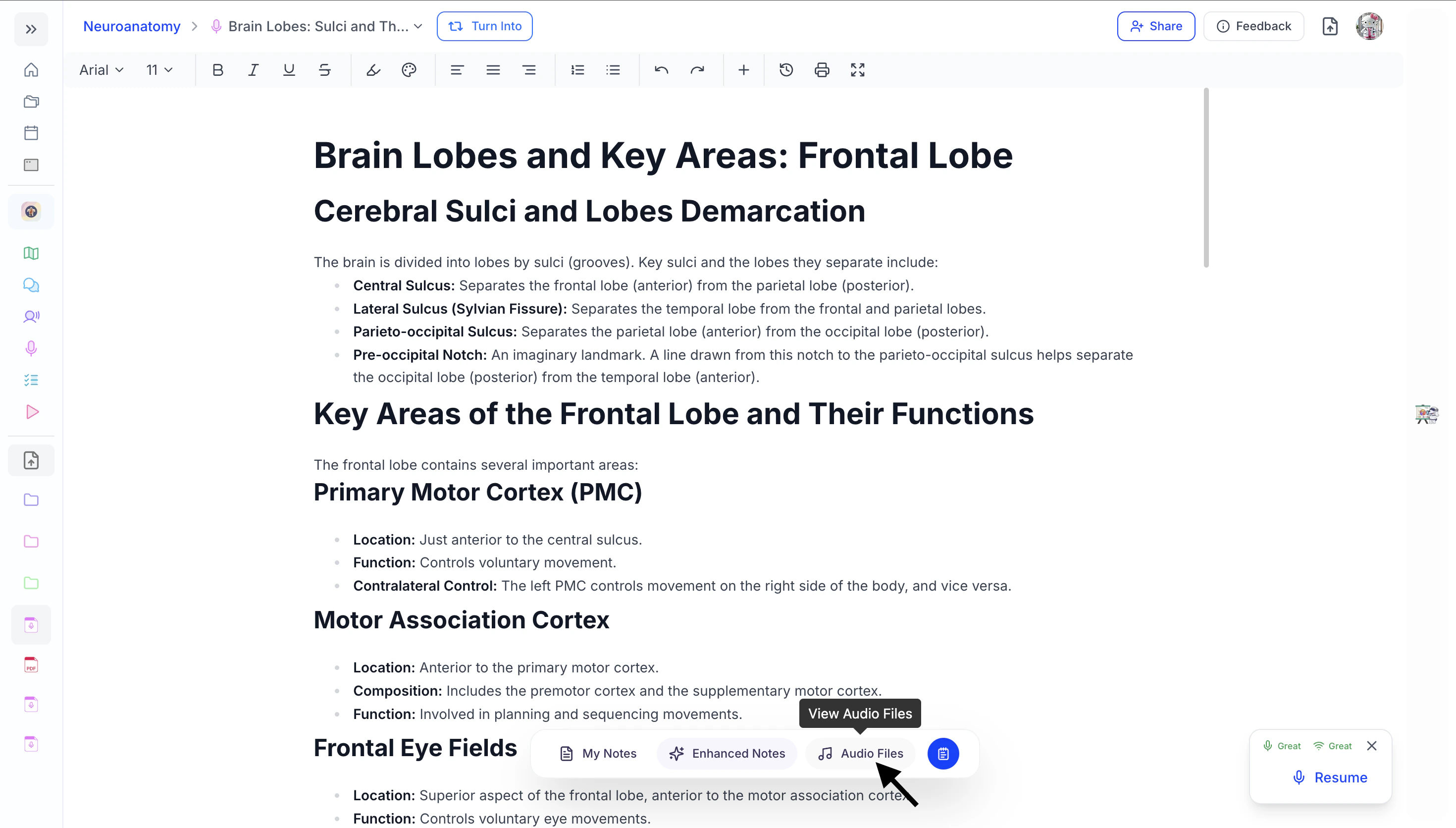Open the Audio Files tab

(x=860, y=754)
